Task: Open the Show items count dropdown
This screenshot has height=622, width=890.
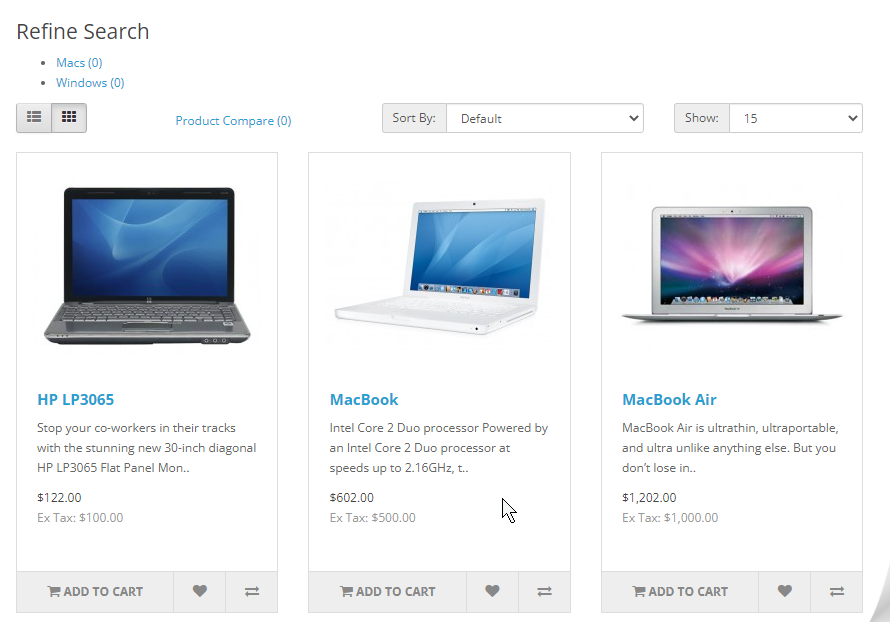Action: click(x=796, y=118)
